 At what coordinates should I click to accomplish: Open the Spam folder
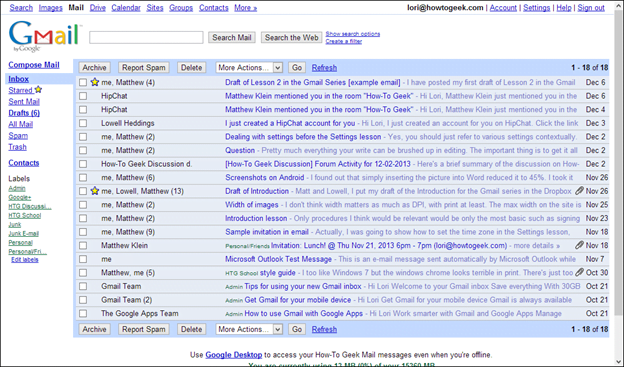pyautogui.click(x=18, y=136)
